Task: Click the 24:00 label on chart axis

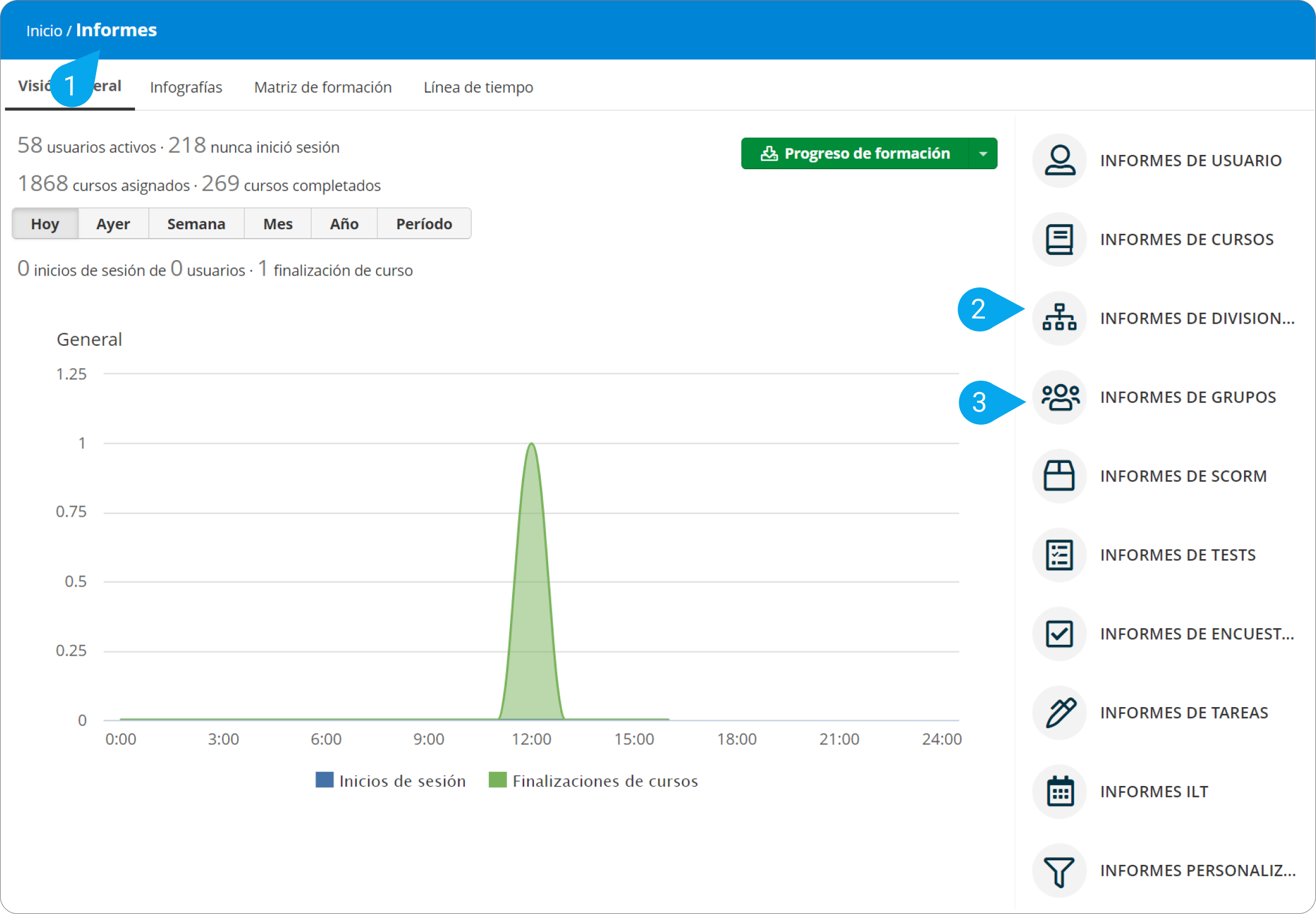Action: point(942,739)
